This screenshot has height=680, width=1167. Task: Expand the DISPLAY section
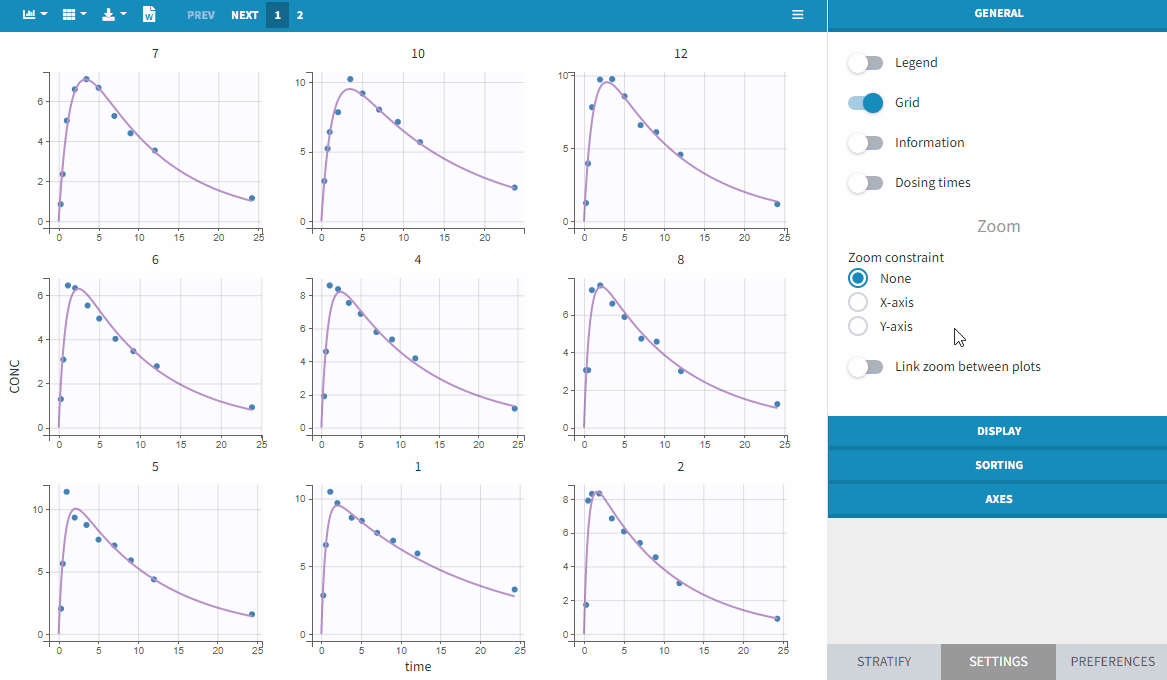click(997, 431)
